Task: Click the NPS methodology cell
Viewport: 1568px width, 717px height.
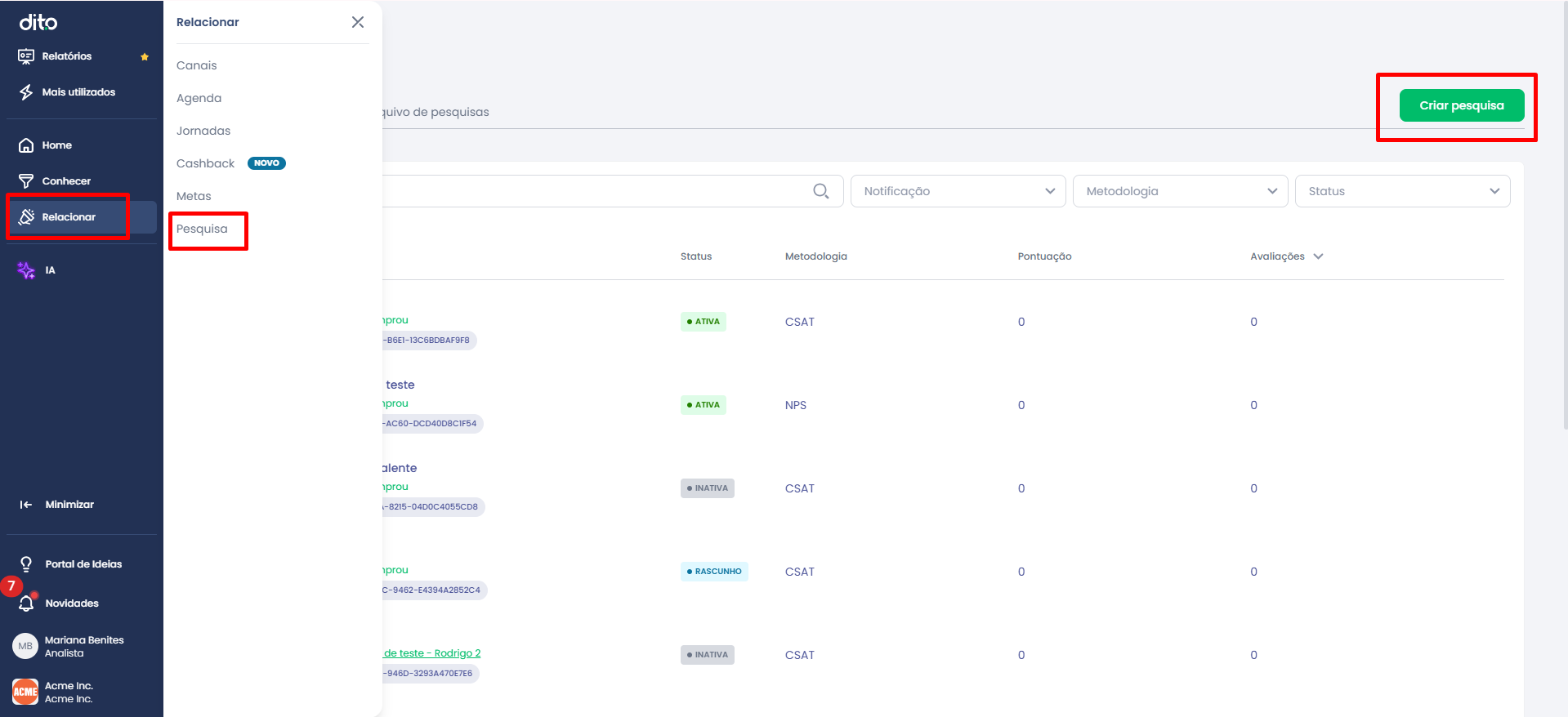Action: (796, 405)
